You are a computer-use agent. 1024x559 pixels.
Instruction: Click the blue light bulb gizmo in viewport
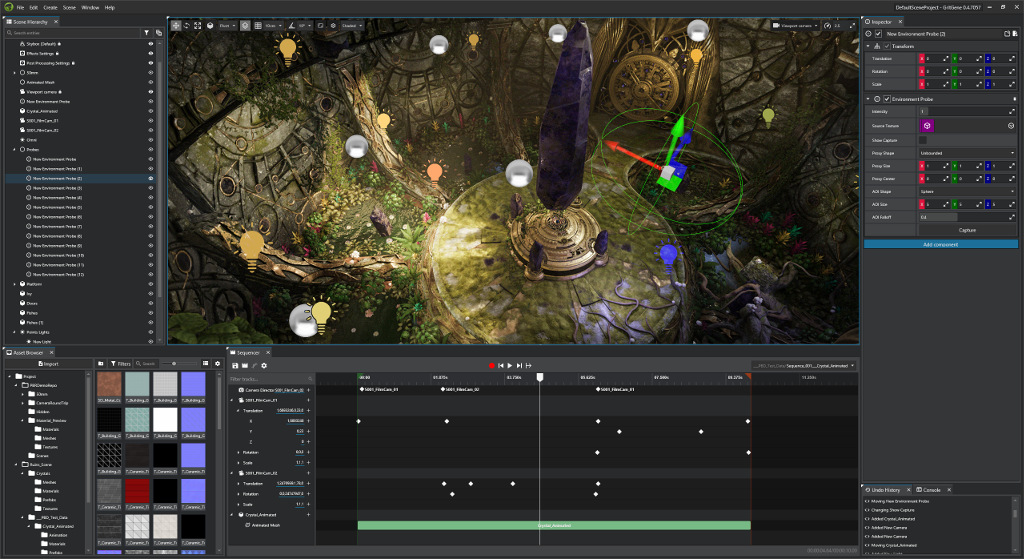pos(668,255)
